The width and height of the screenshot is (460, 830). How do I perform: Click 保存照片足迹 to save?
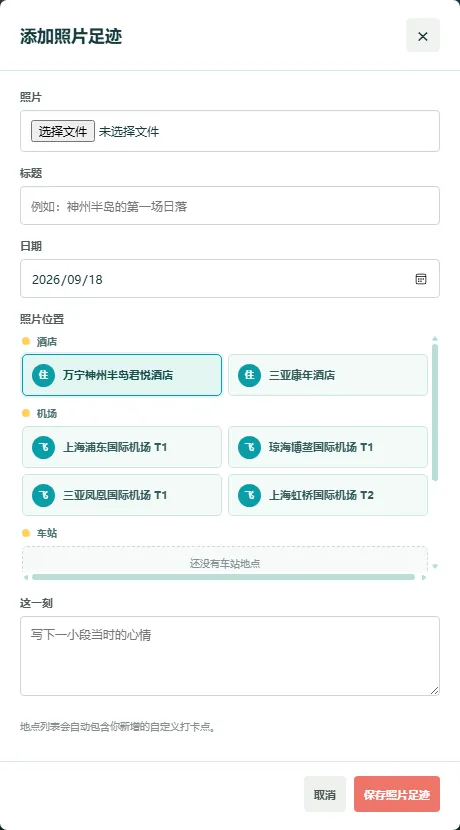[396, 794]
